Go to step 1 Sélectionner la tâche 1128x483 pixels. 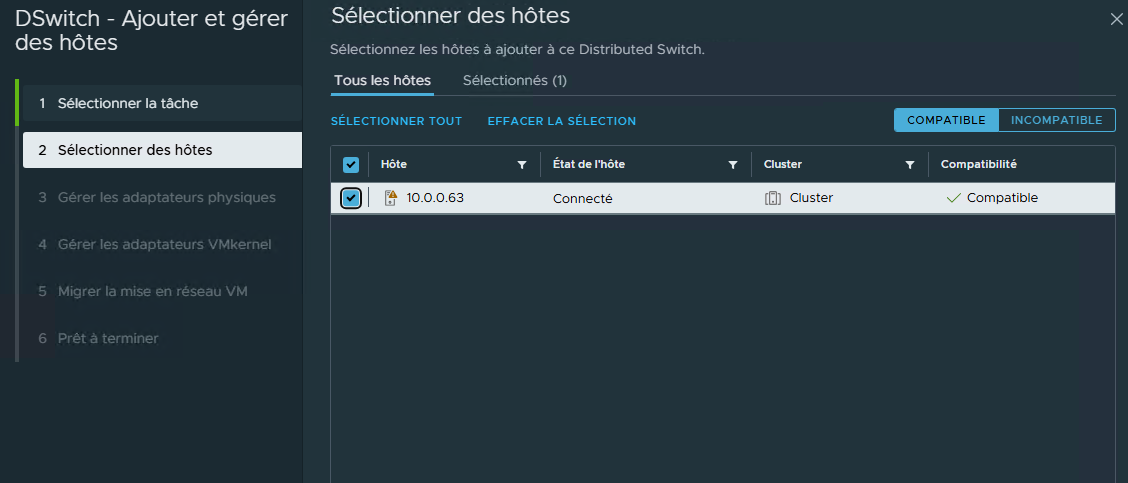coord(128,103)
